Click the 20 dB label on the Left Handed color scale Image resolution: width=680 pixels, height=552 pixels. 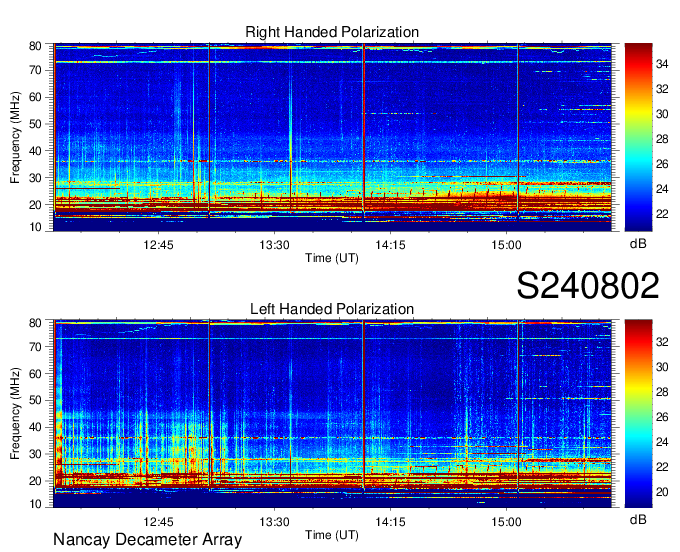662,492
